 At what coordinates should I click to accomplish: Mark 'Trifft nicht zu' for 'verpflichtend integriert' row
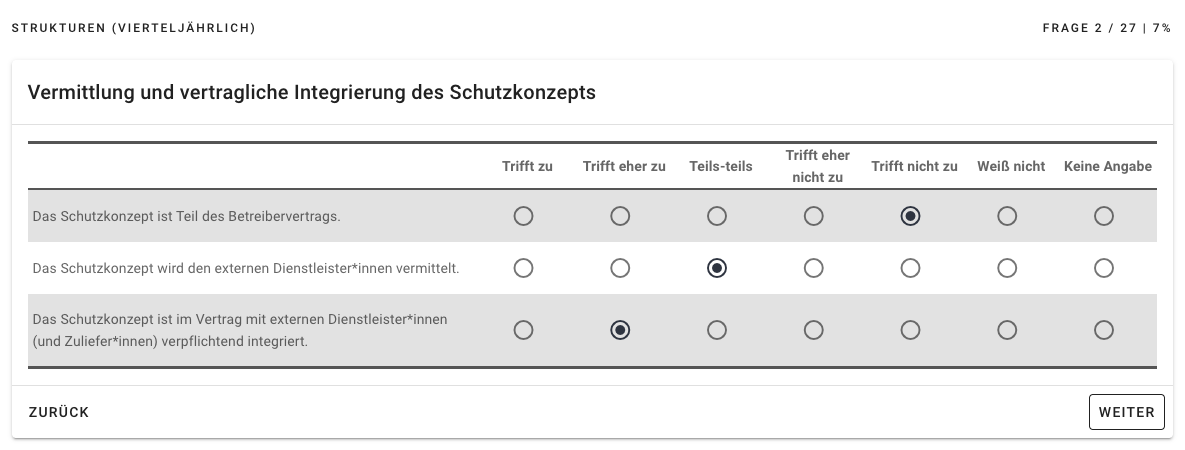pos(910,330)
